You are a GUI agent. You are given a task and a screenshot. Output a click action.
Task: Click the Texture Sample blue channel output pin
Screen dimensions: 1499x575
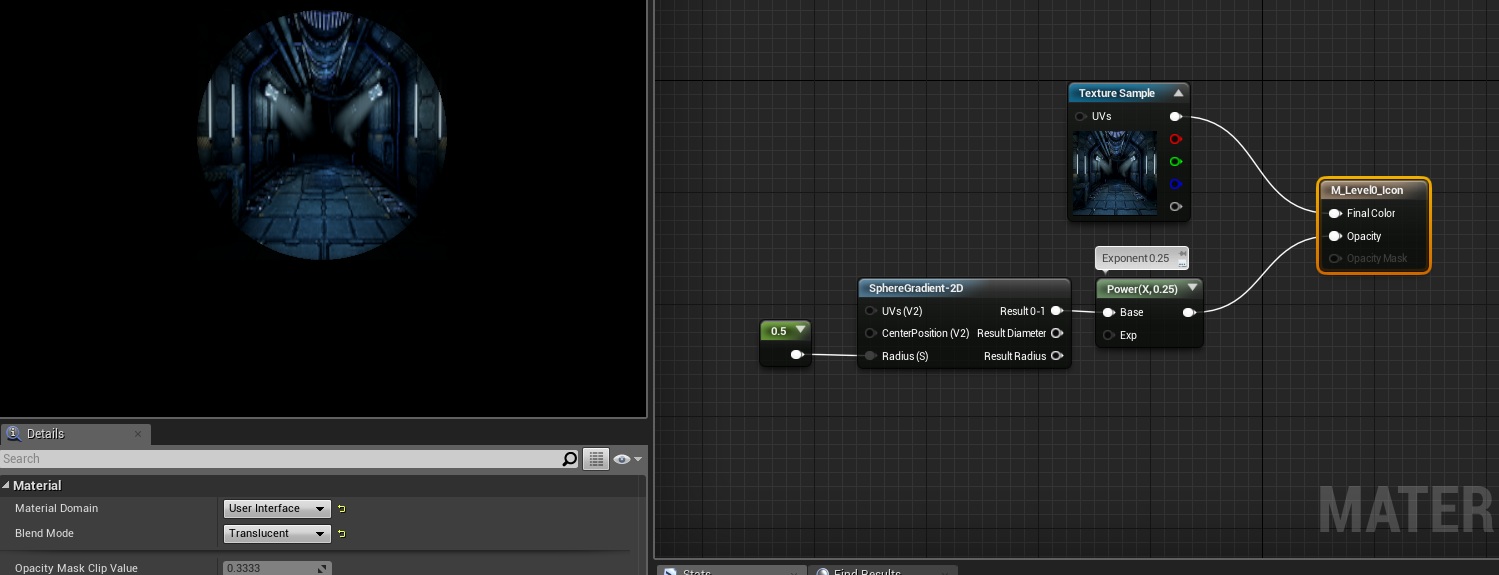pyautogui.click(x=1176, y=184)
